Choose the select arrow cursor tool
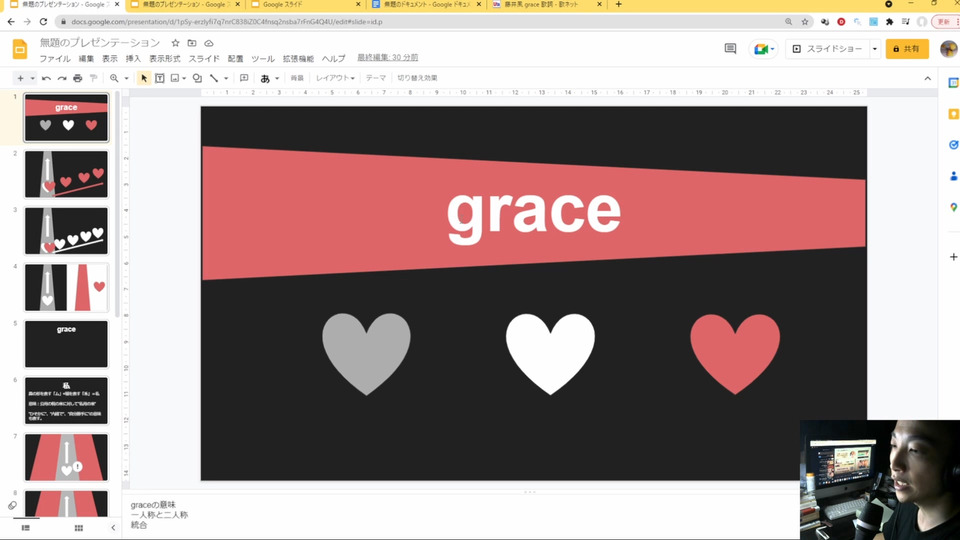The width and height of the screenshot is (960, 540). (144, 78)
